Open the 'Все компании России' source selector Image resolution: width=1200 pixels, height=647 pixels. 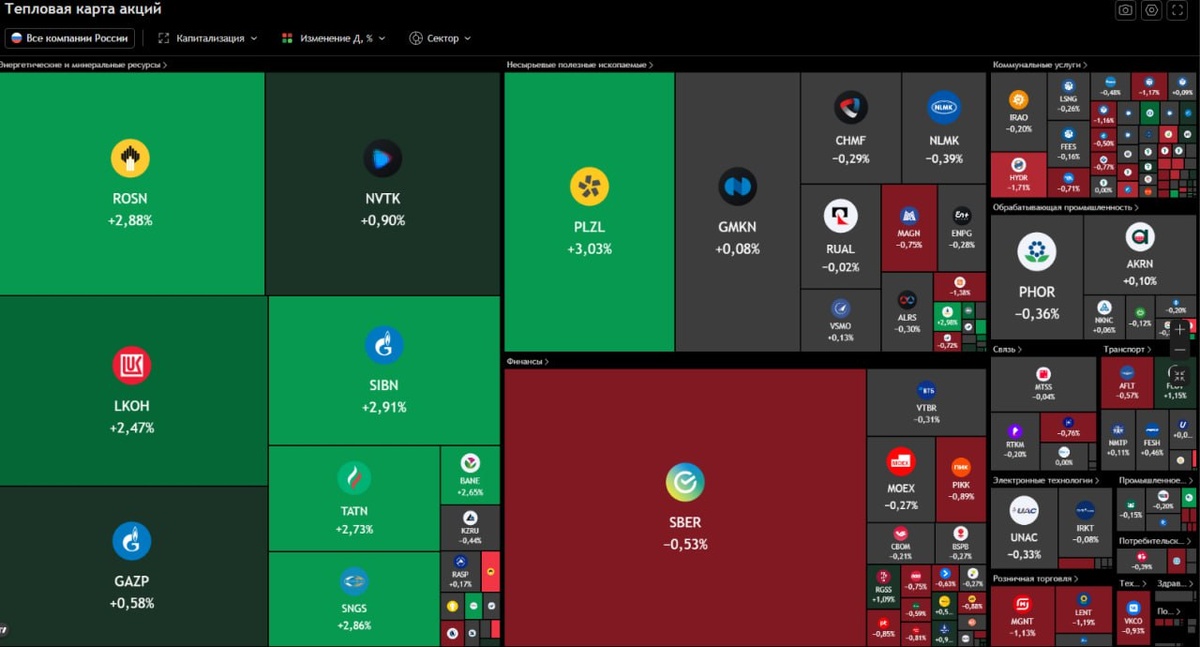(70, 38)
